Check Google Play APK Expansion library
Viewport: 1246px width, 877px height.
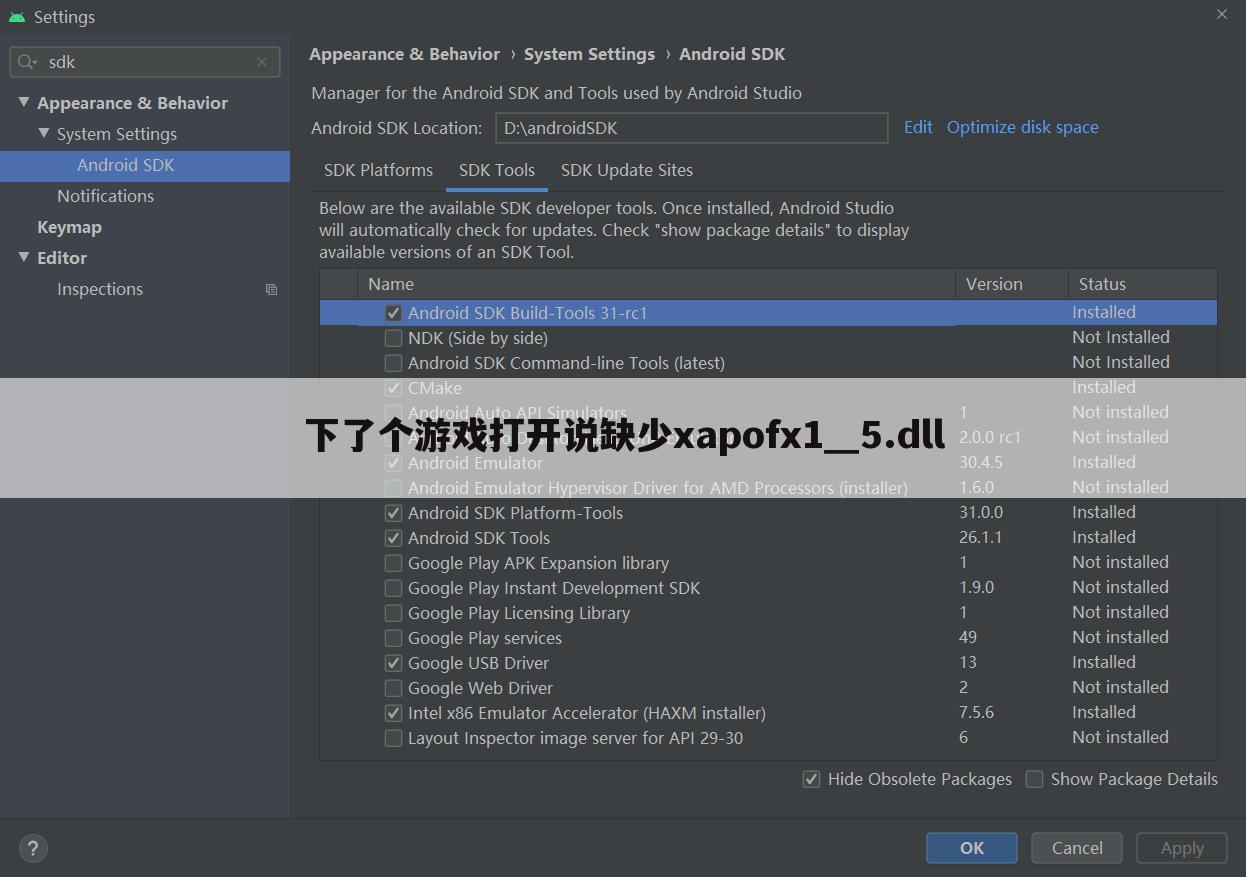coord(393,563)
